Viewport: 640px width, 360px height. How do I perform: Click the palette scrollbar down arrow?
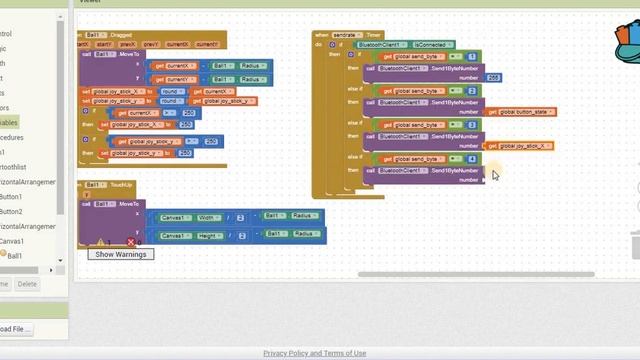click(x=60, y=260)
